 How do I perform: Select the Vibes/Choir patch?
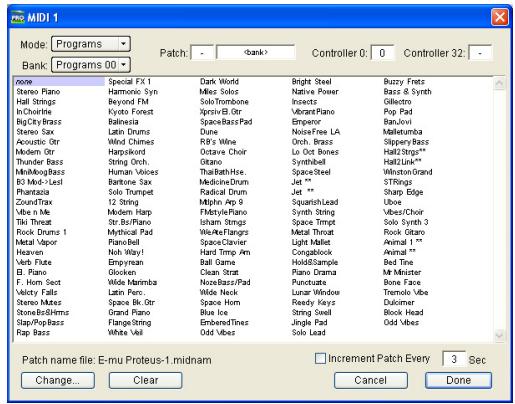(x=403, y=212)
